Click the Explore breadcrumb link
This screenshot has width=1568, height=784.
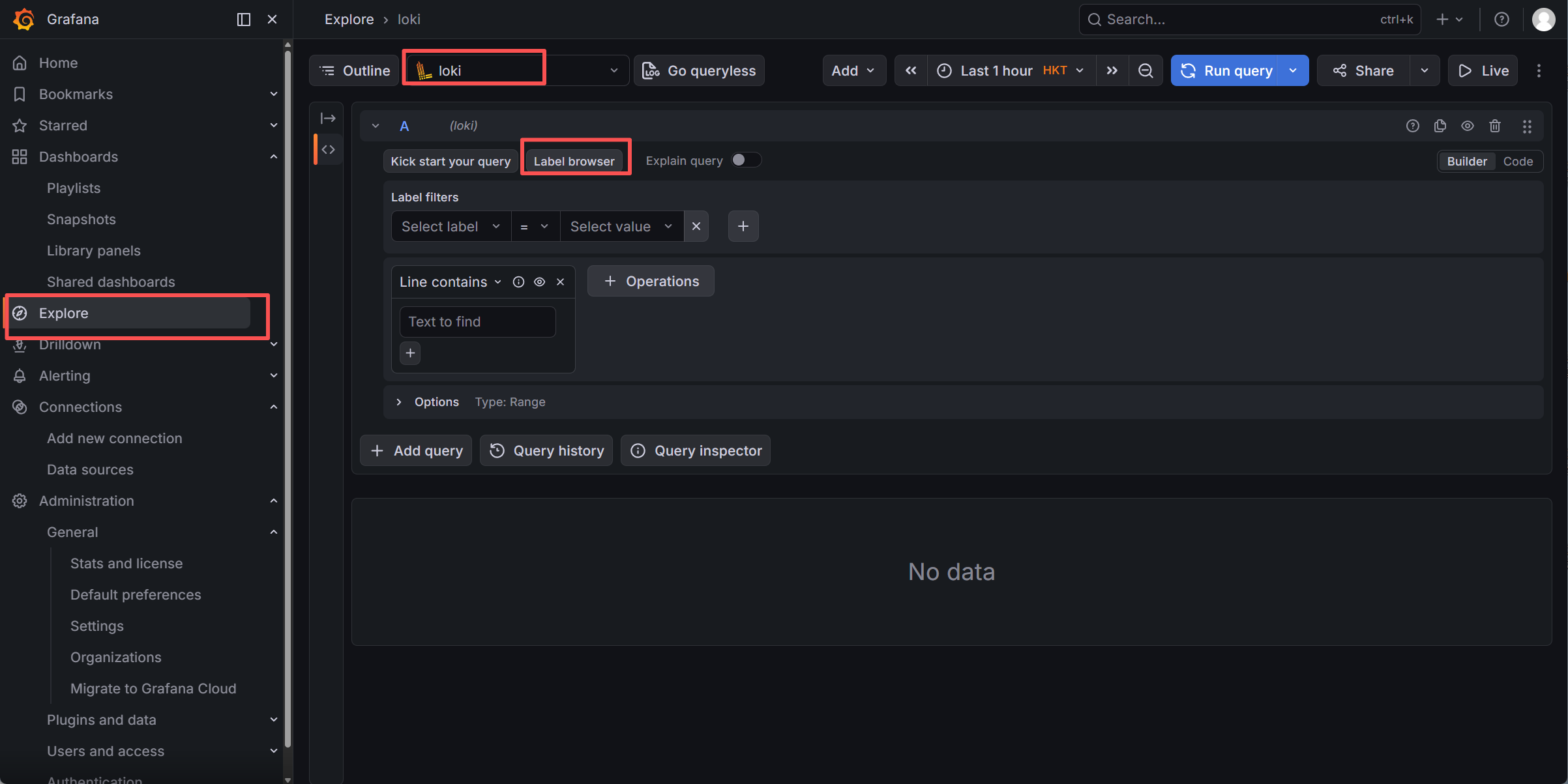pyautogui.click(x=349, y=20)
